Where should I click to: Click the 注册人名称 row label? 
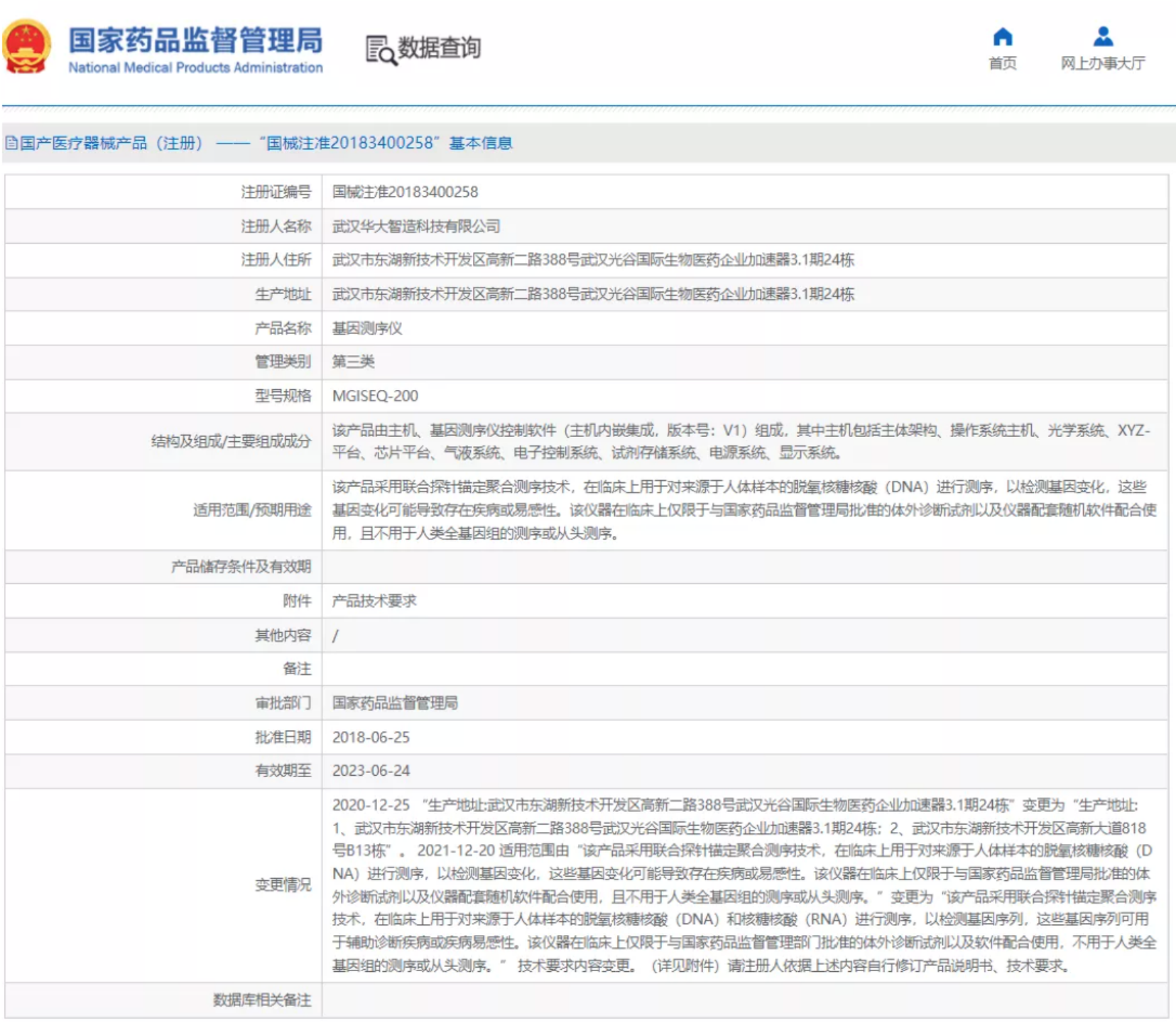tap(276, 226)
